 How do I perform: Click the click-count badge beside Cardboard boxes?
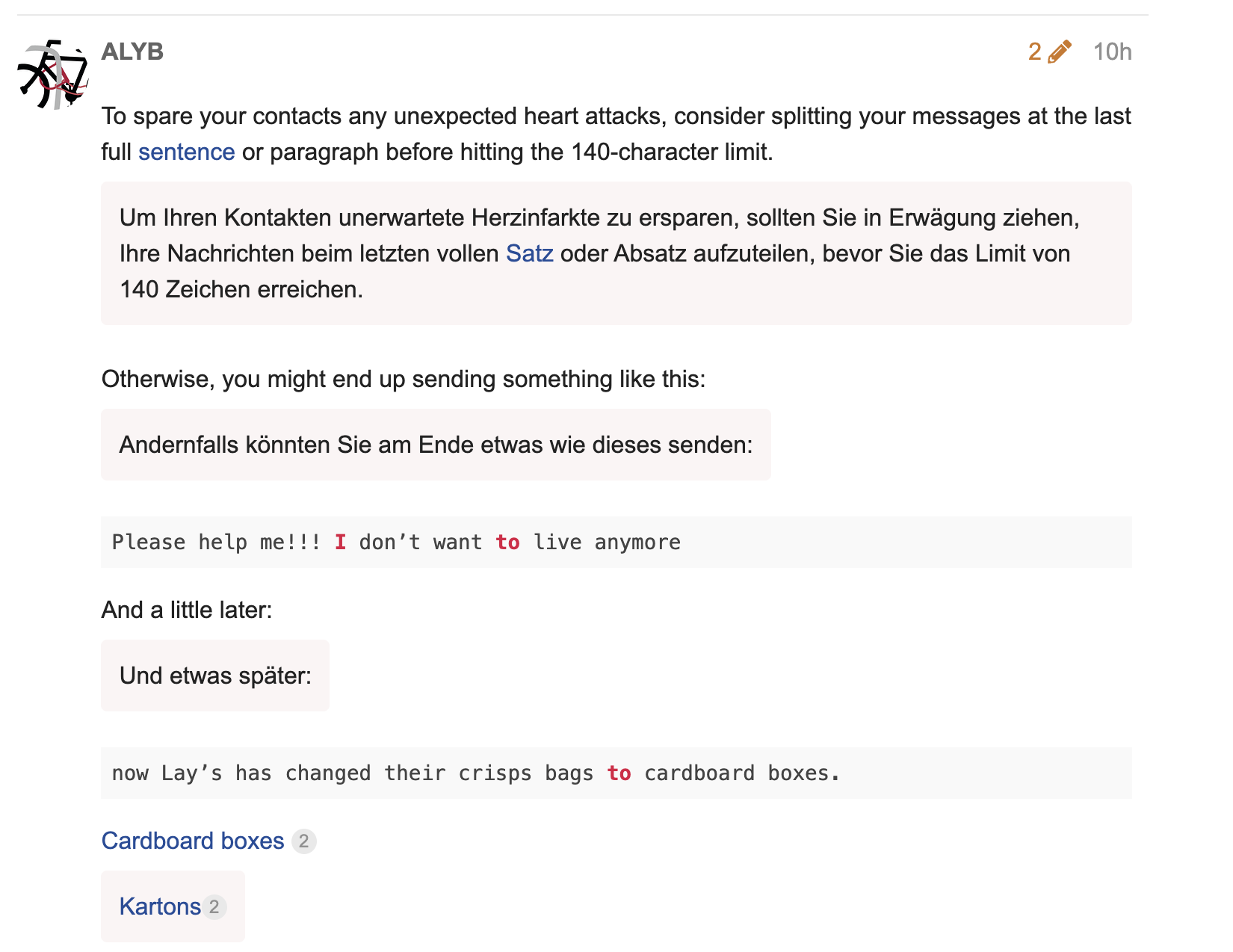[x=303, y=841]
